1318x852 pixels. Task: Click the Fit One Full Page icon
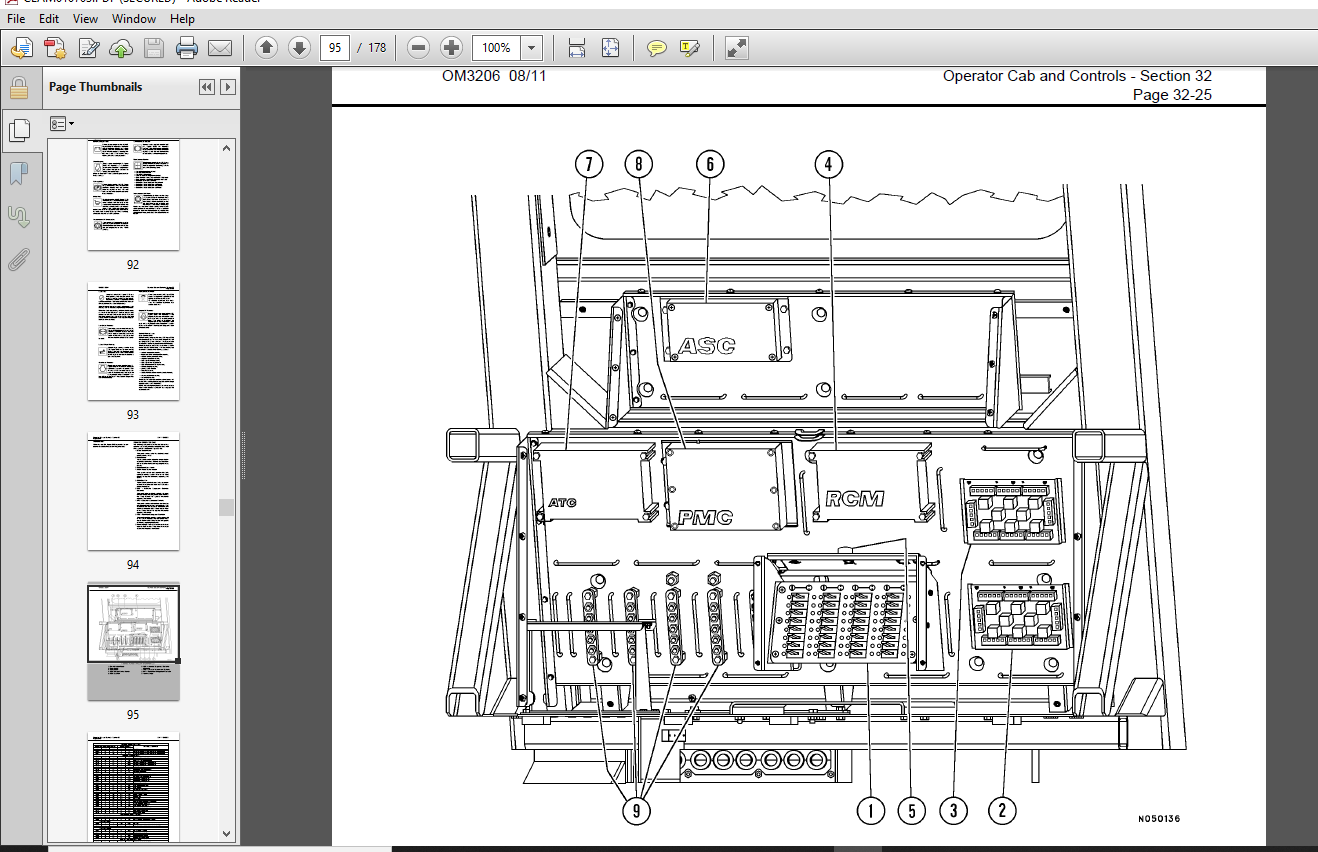point(610,47)
